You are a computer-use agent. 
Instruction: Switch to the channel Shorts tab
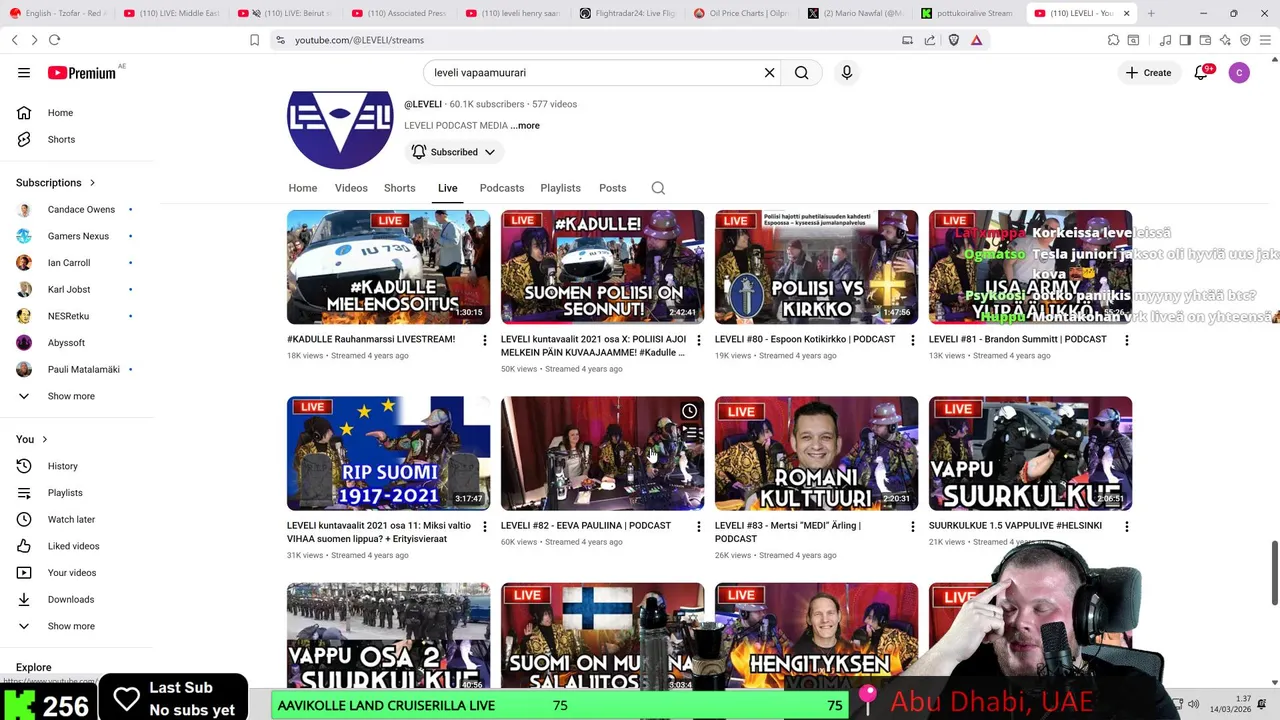click(399, 188)
